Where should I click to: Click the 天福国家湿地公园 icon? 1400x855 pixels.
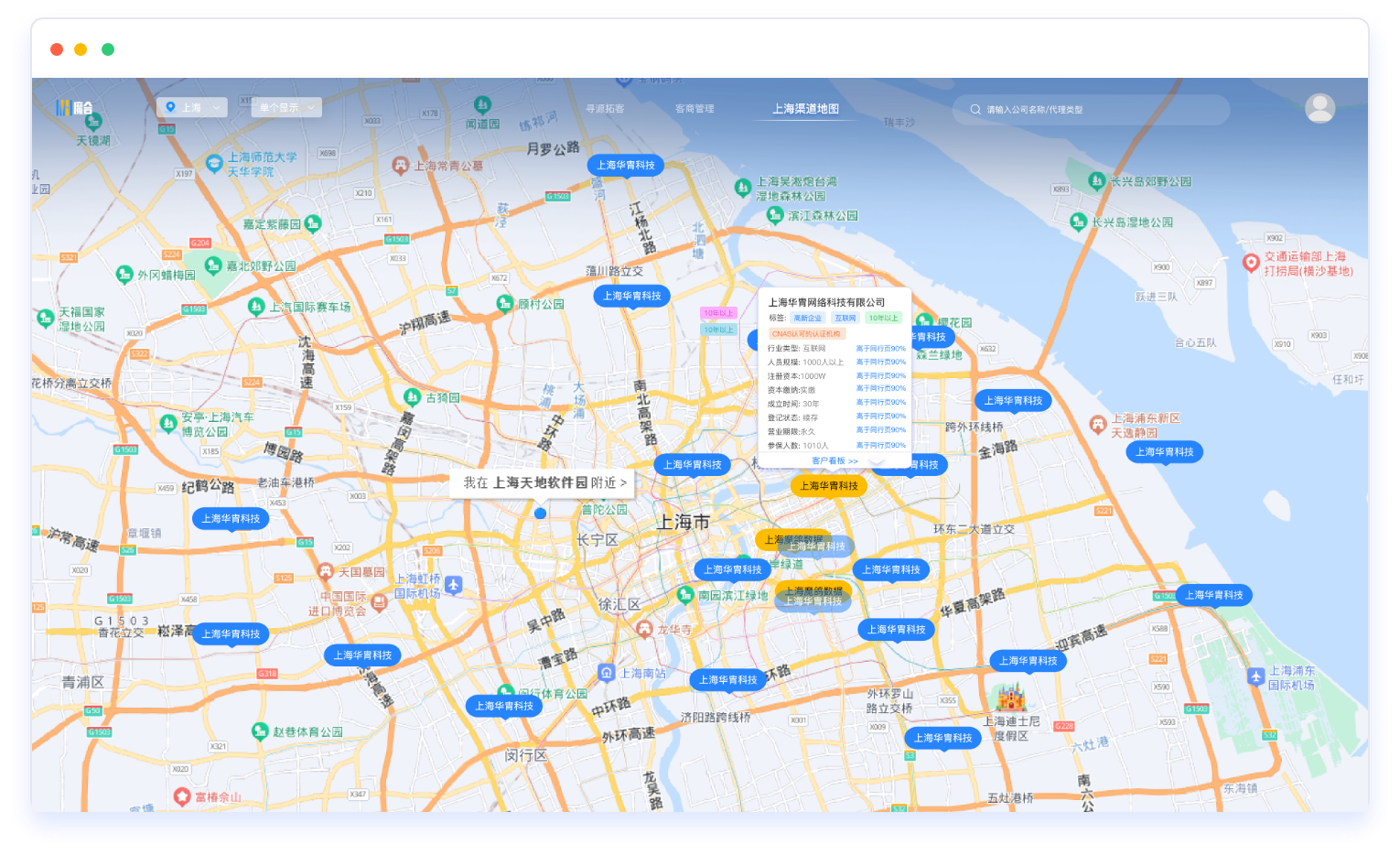(x=45, y=319)
